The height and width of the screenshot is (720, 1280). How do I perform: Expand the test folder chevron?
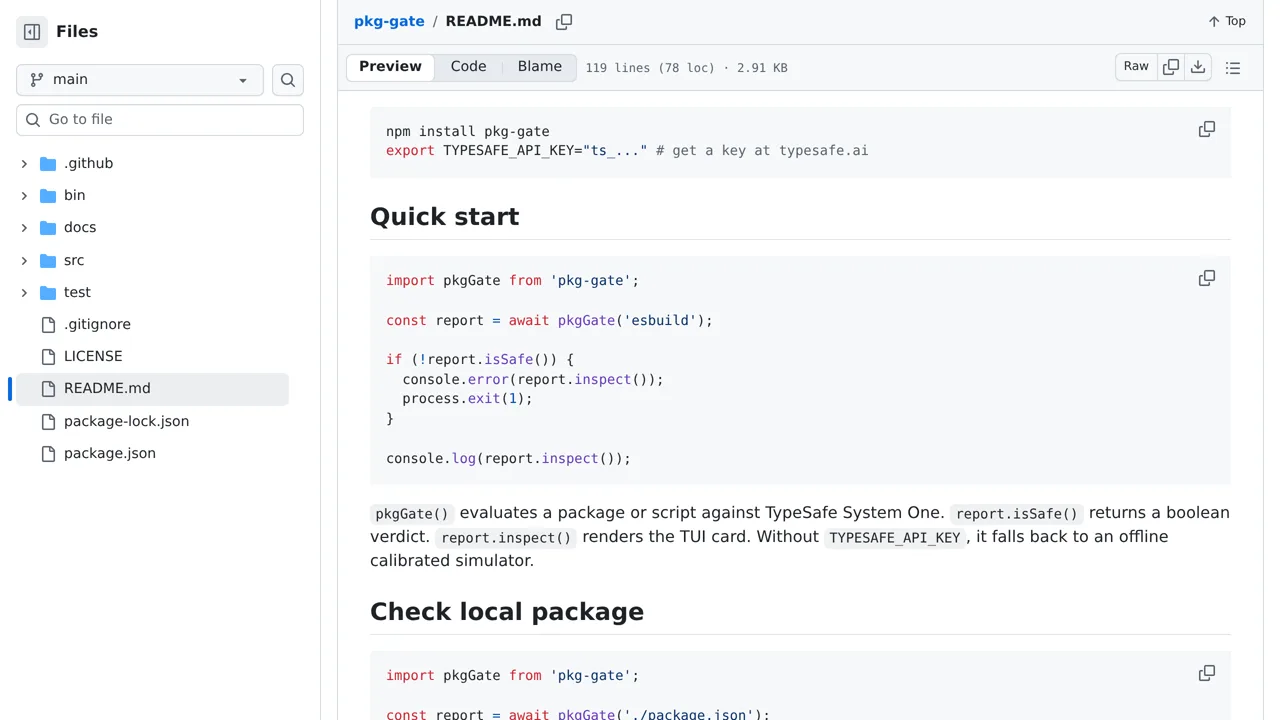tap(24, 293)
